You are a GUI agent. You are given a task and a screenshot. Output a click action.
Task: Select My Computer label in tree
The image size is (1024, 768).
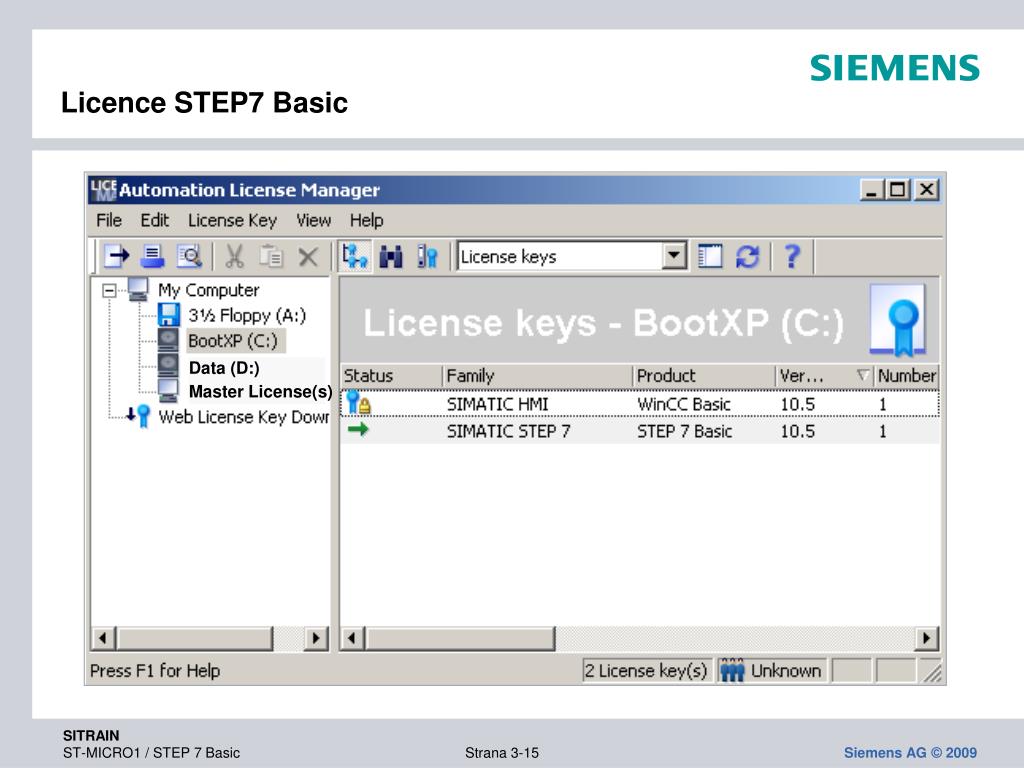208,290
